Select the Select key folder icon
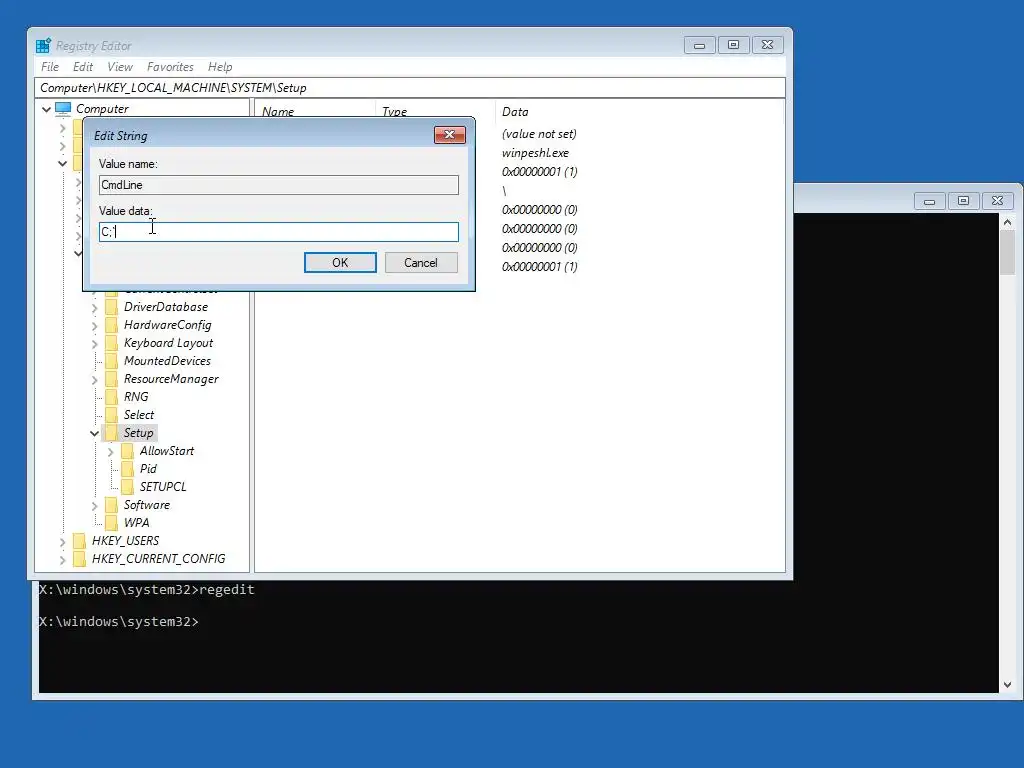The image size is (1024, 768). pos(112,415)
